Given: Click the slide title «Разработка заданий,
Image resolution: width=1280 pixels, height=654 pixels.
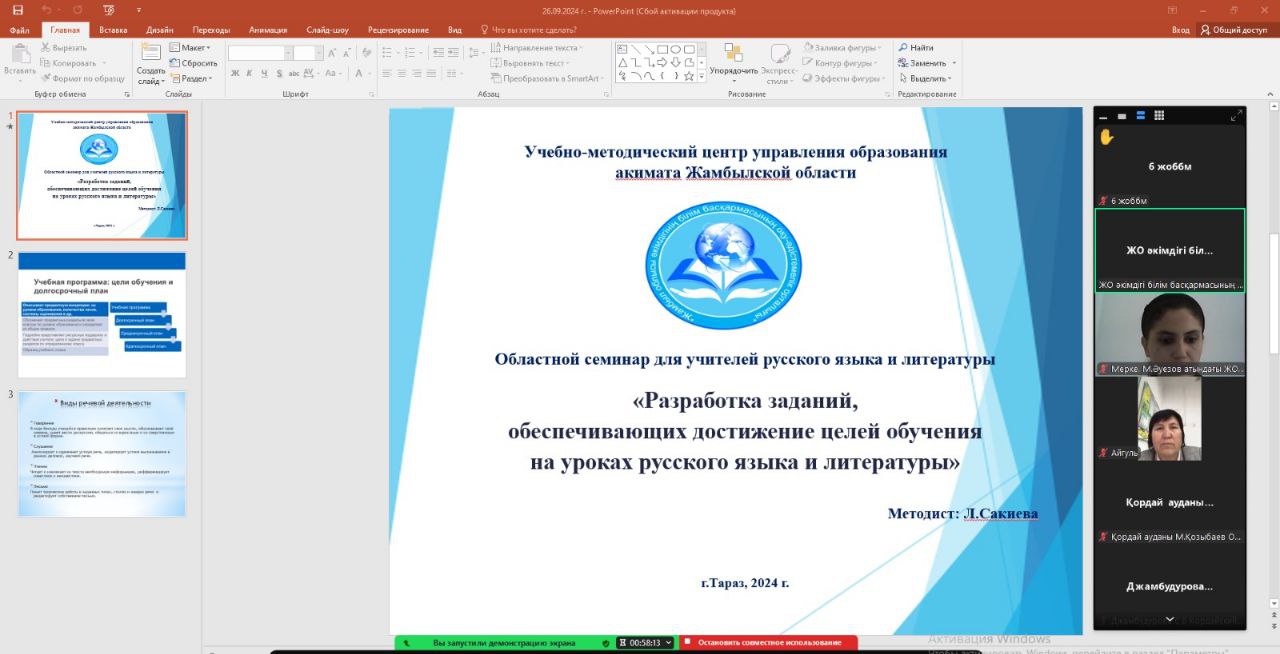Looking at the screenshot, I should click(745, 400).
